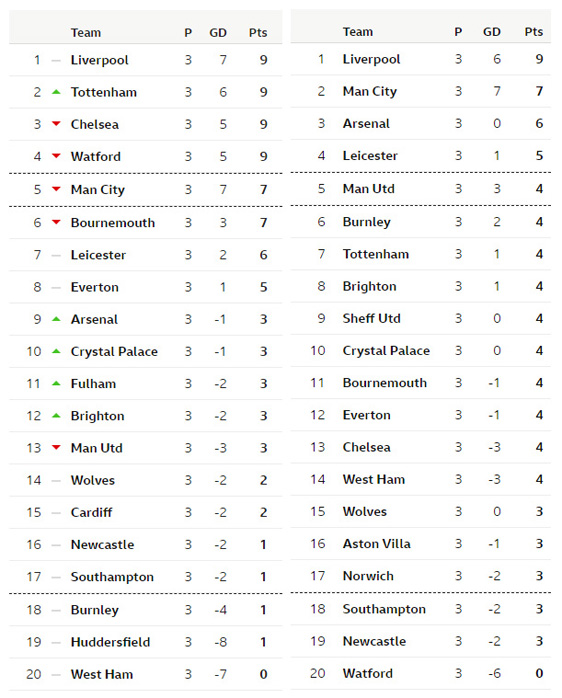Click the Team column header in right table
The height and width of the screenshot is (698, 562).
click(x=358, y=32)
